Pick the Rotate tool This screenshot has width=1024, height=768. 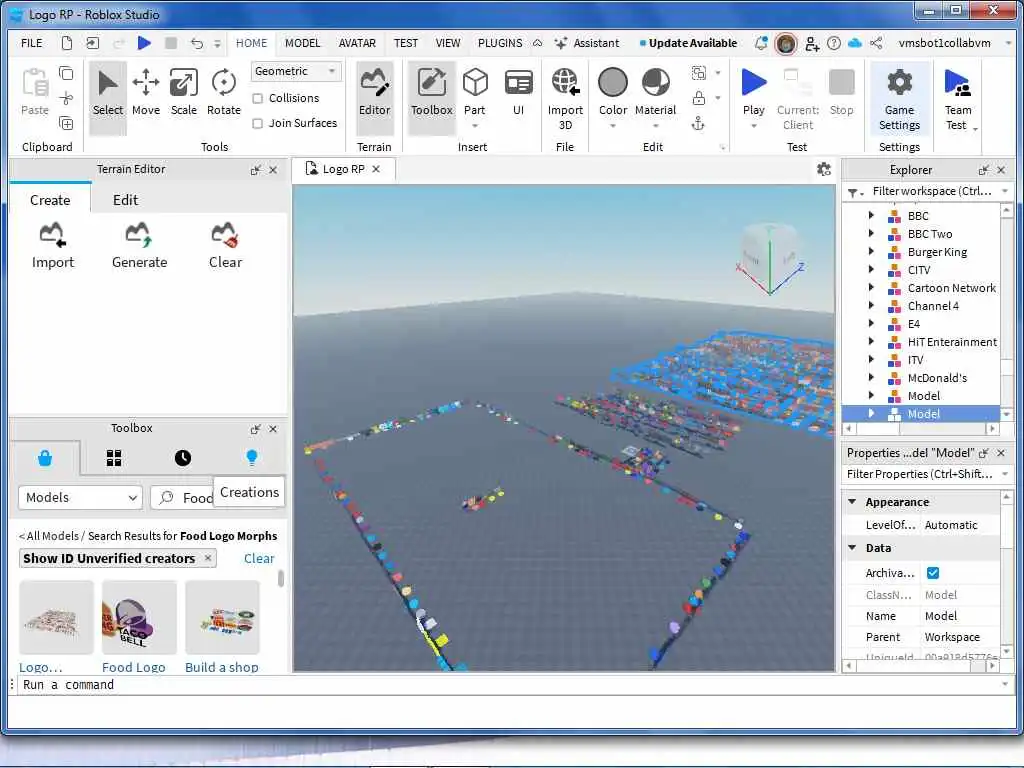[x=223, y=93]
